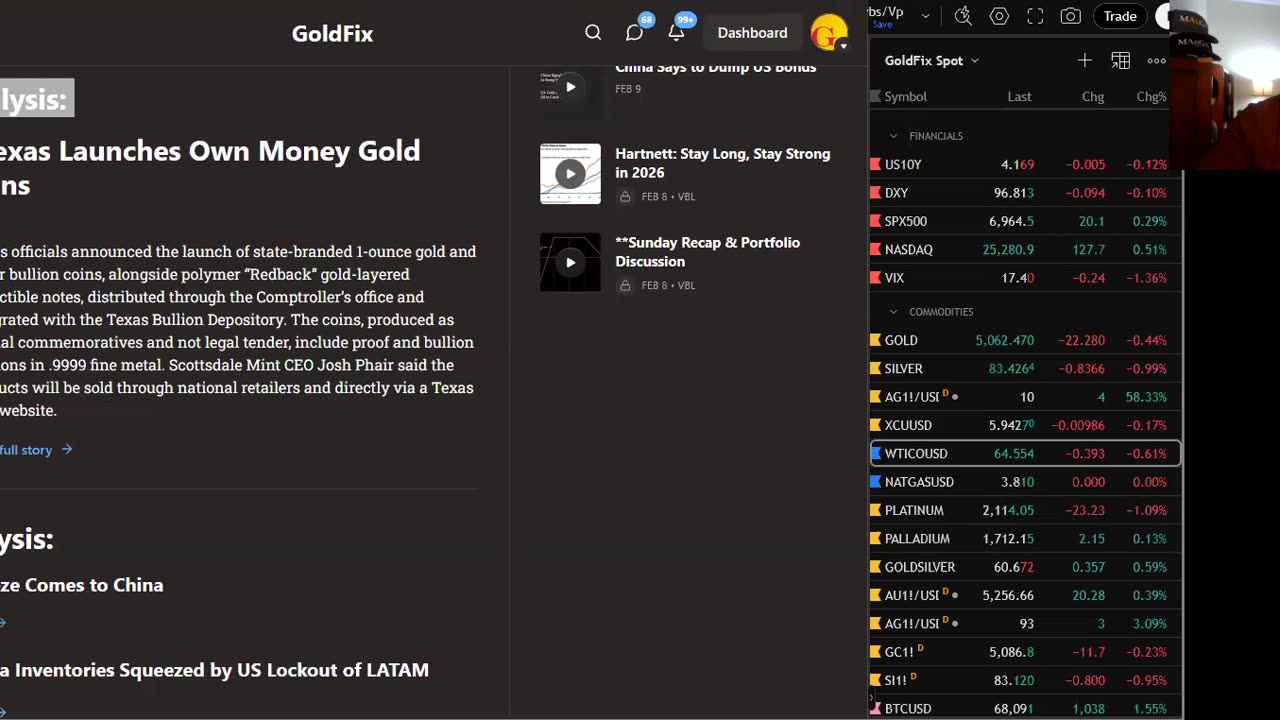Open the Trade button
Viewport: 1280px width, 720px height.
tap(1120, 16)
